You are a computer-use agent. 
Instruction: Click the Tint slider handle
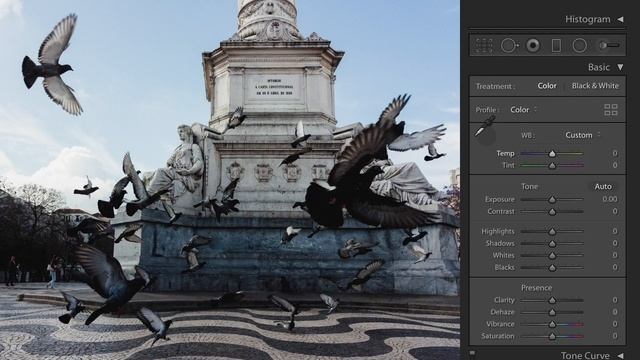[x=552, y=165]
